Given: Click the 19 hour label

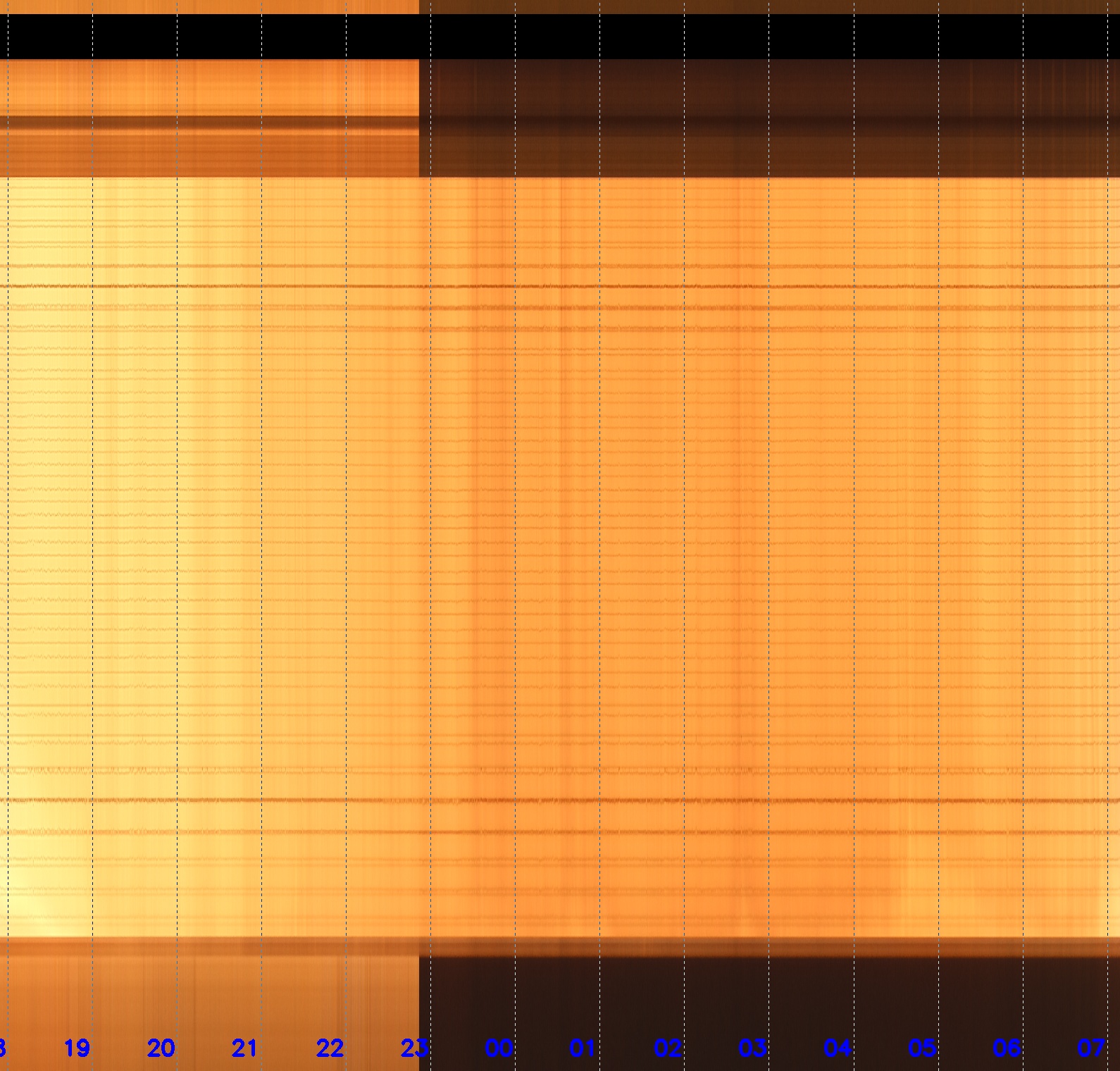Looking at the screenshot, I should click(x=77, y=1048).
